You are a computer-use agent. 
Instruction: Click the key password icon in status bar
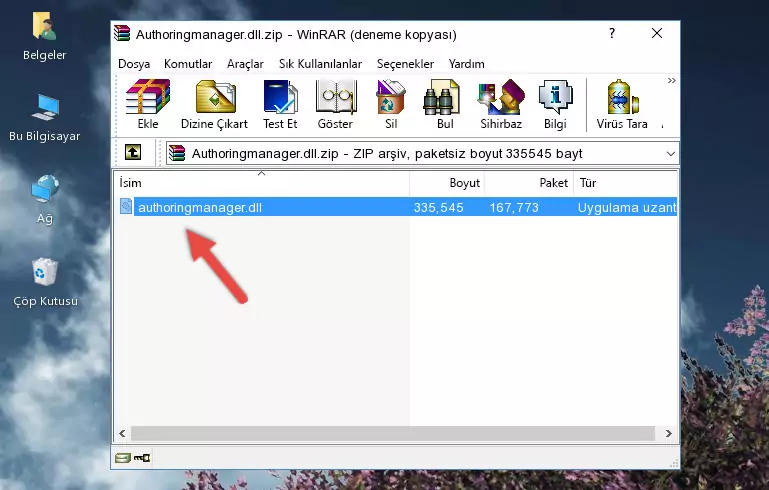[x=142, y=458]
